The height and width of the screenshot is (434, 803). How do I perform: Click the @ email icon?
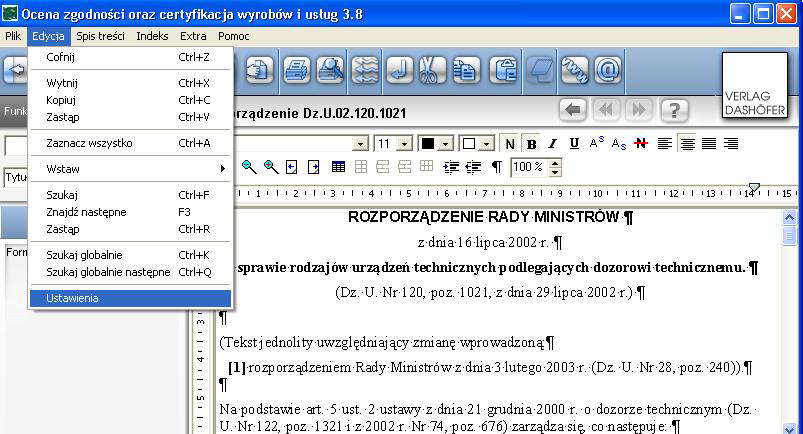[x=608, y=69]
